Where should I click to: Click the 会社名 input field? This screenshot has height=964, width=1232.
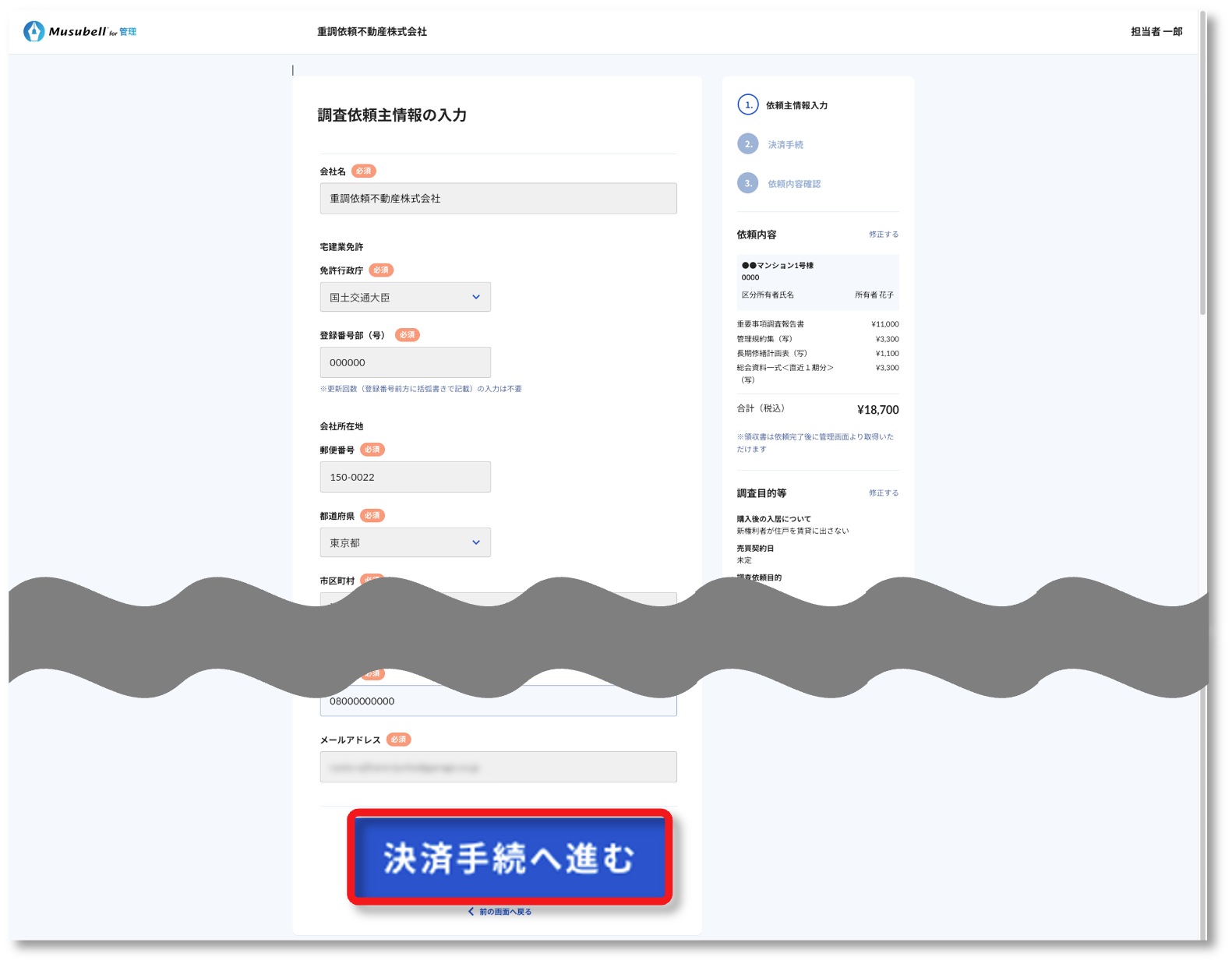498,199
